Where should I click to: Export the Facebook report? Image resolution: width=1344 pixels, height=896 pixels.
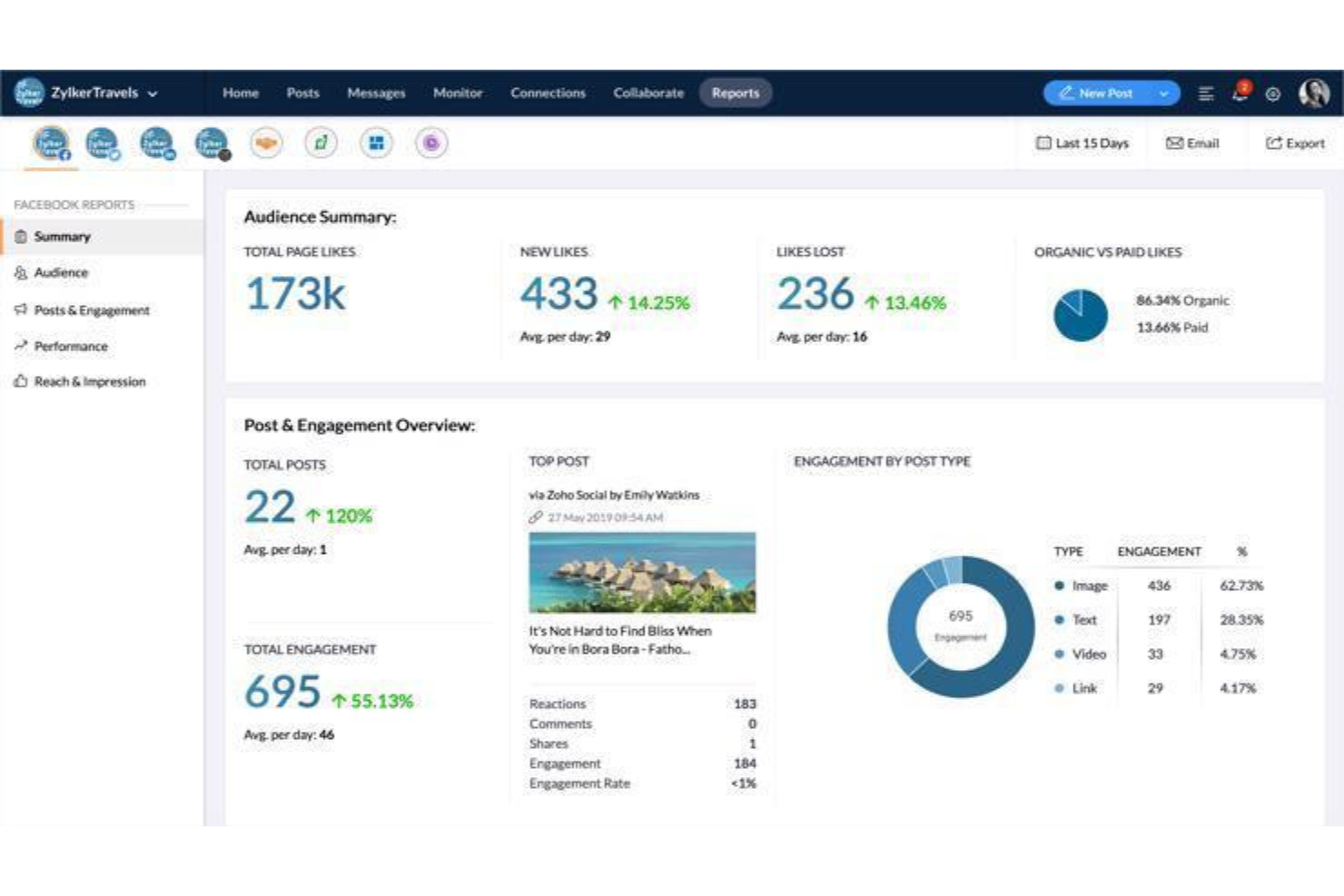pyautogui.click(x=1297, y=143)
